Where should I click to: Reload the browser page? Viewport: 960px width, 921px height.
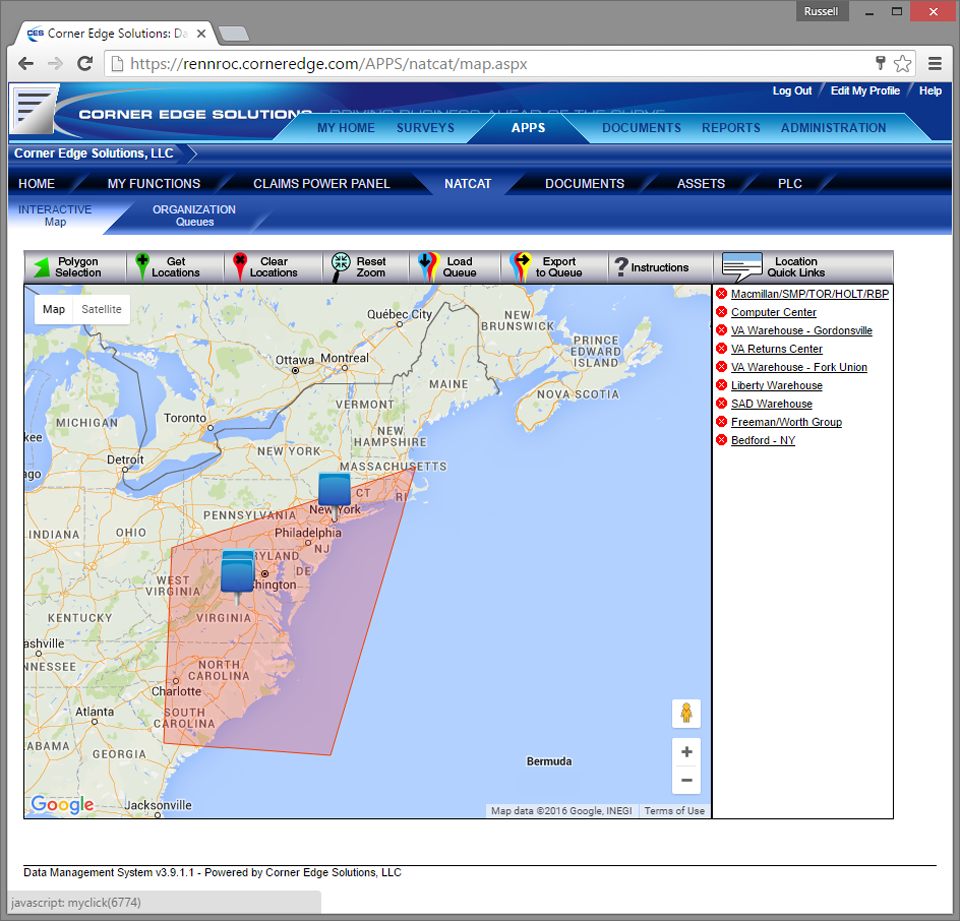[x=85, y=63]
